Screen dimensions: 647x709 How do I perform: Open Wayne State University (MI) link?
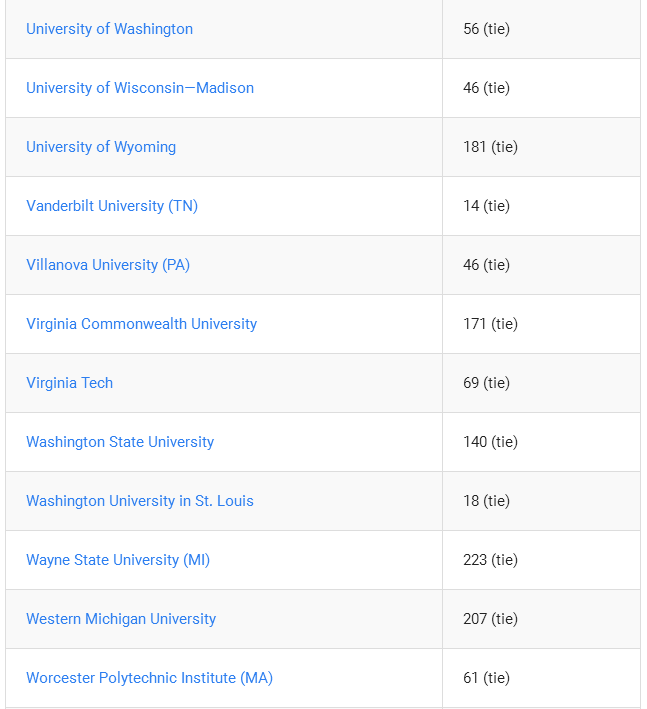[x=118, y=560]
